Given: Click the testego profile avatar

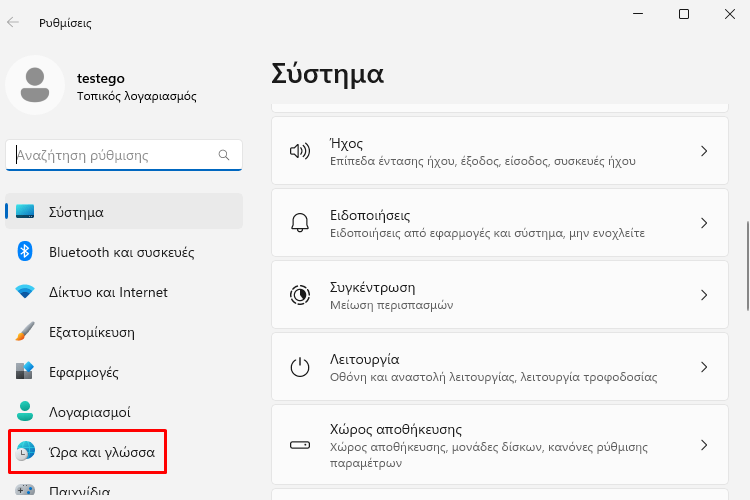Looking at the screenshot, I should click(x=35, y=85).
